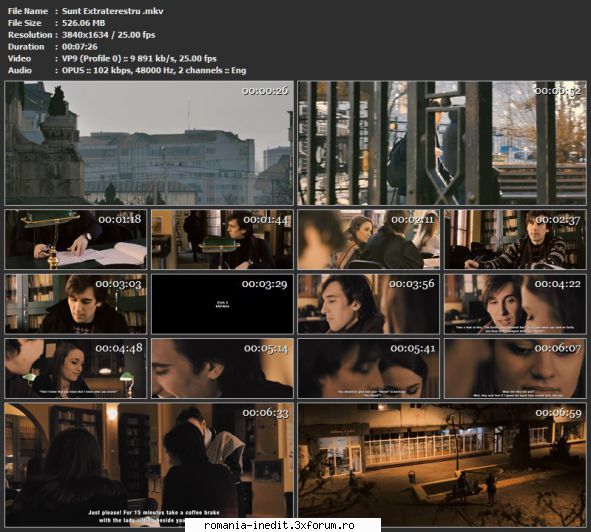Open the thumbnail timestamped 00:02:37
The height and width of the screenshot is (532, 591).
click(515, 239)
